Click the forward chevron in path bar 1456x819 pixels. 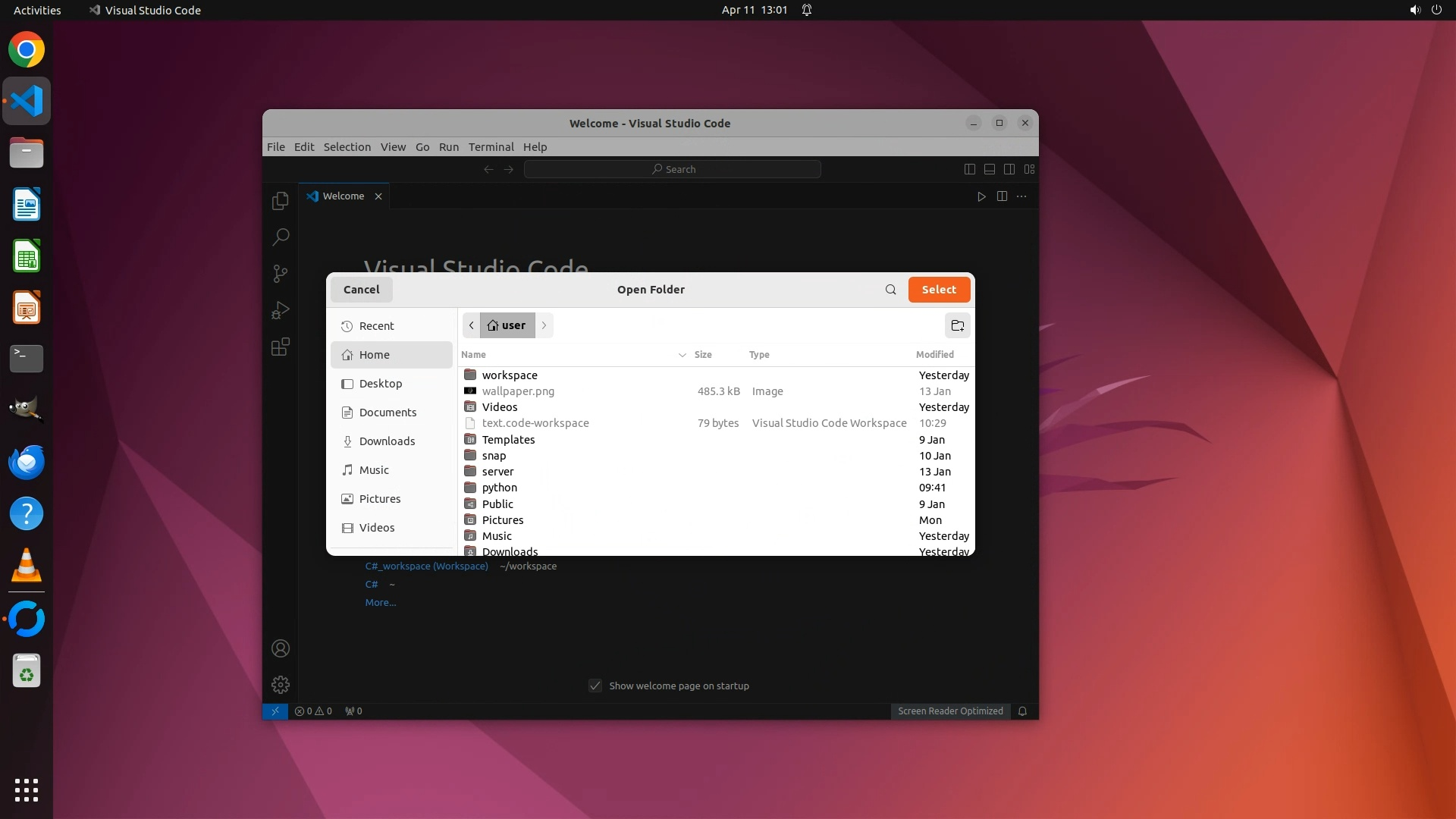tap(544, 325)
